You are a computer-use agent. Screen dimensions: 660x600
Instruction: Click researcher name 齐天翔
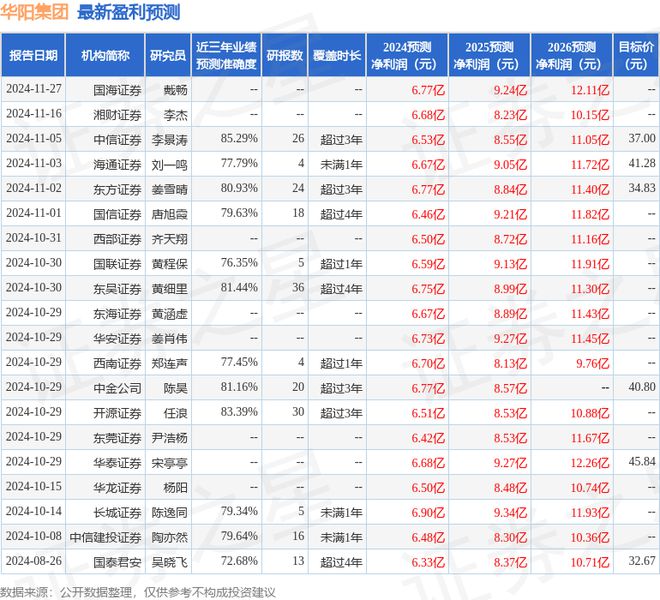(x=170, y=239)
